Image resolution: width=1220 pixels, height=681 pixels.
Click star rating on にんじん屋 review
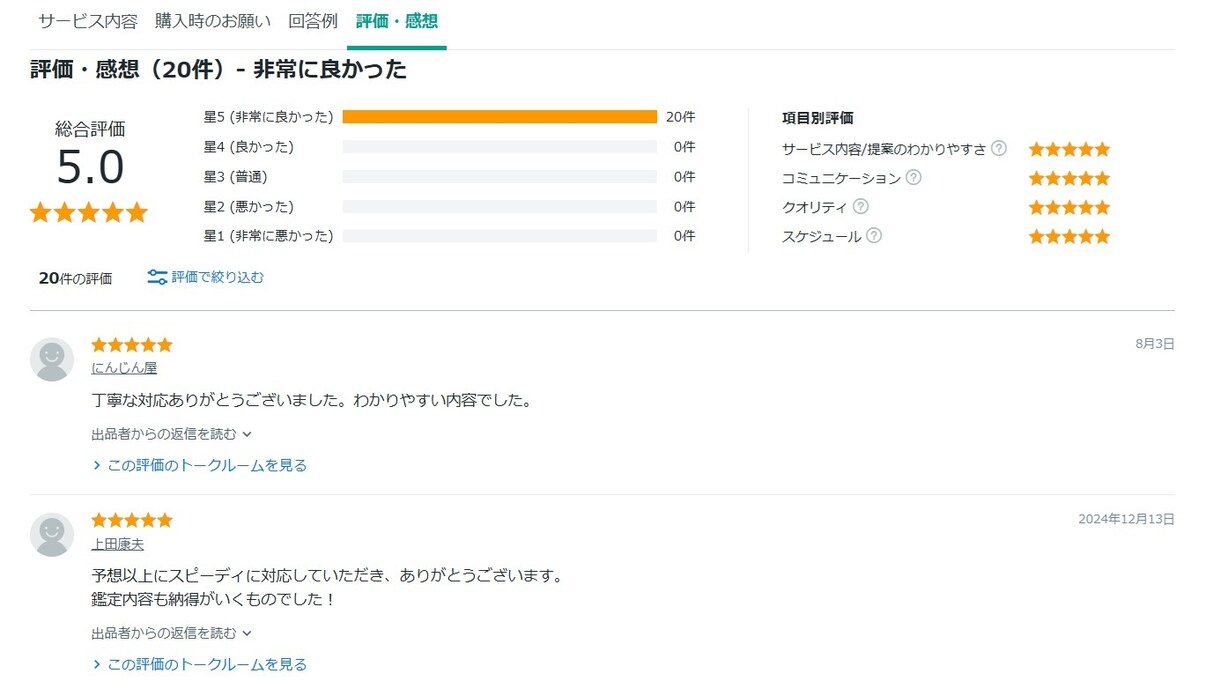point(132,345)
